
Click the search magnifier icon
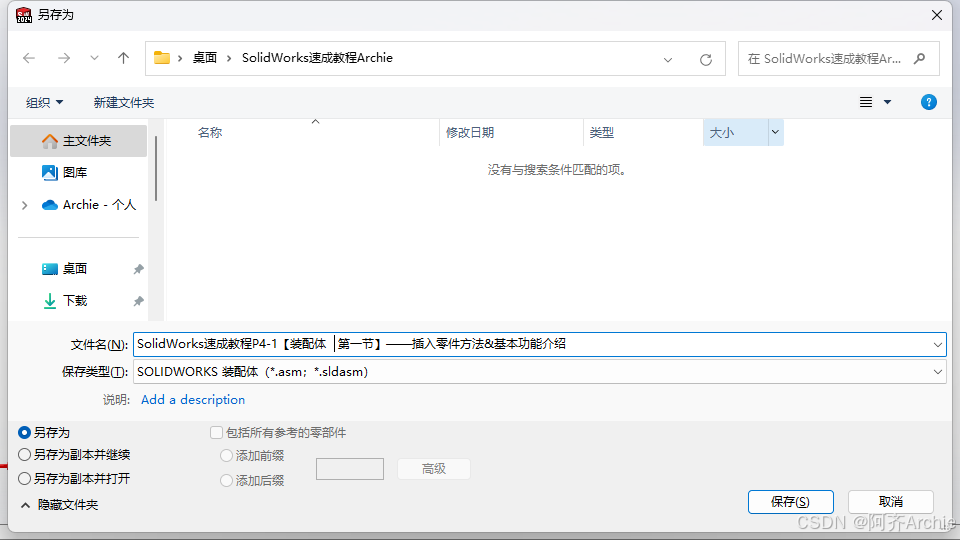coord(919,59)
